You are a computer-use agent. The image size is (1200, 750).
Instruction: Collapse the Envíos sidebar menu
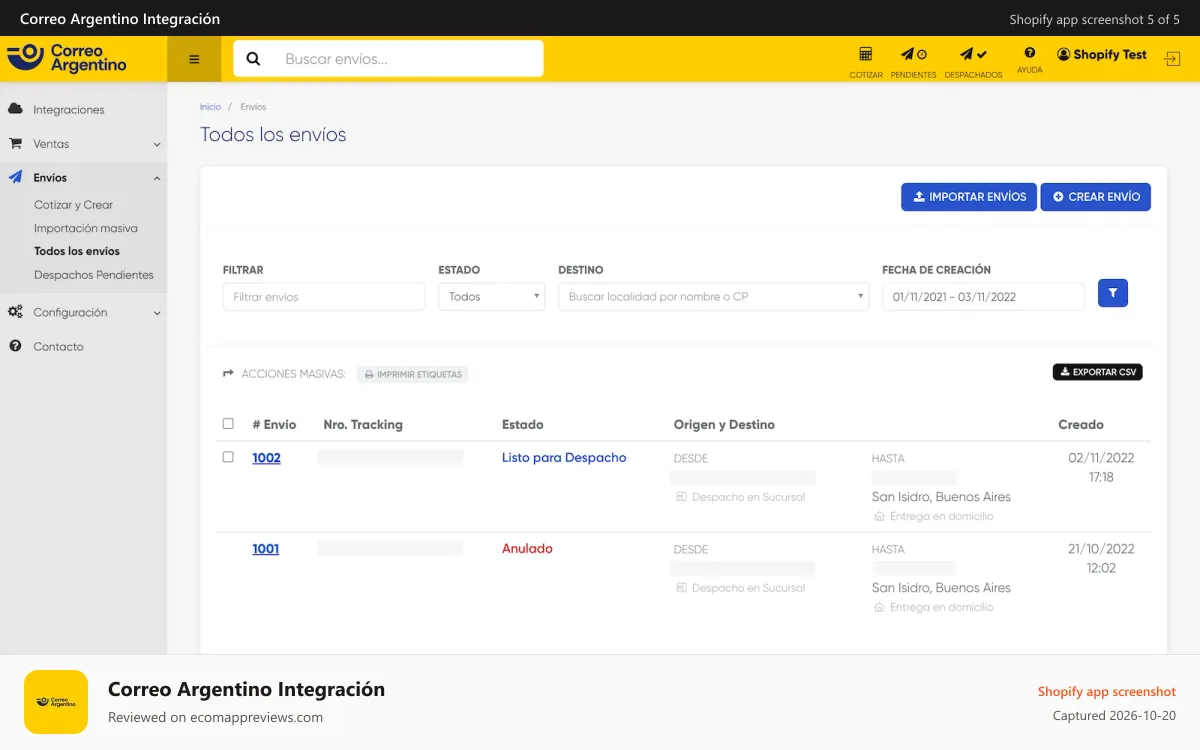[83, 178]
